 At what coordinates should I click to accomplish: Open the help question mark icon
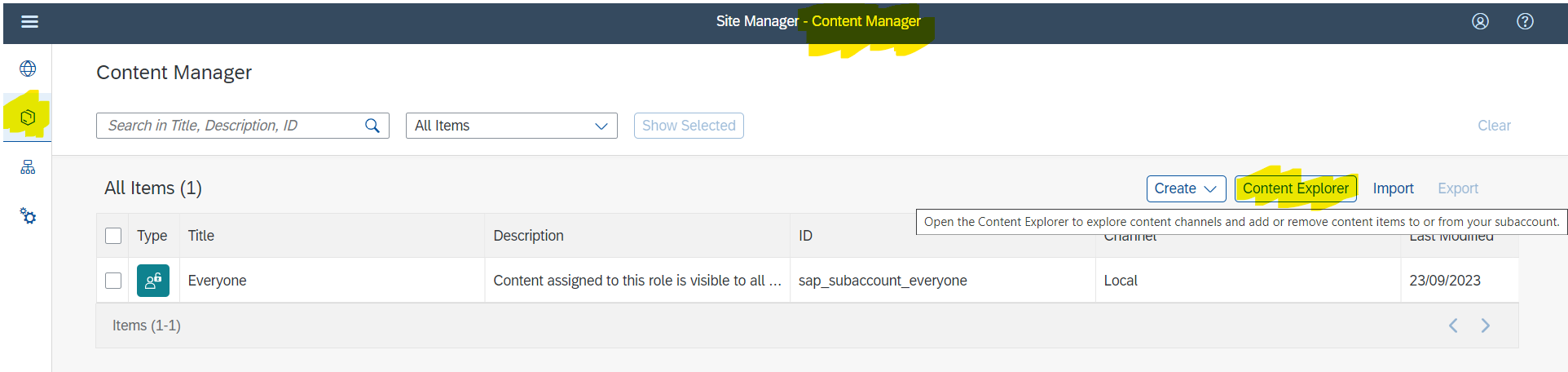pos(1525,21)
